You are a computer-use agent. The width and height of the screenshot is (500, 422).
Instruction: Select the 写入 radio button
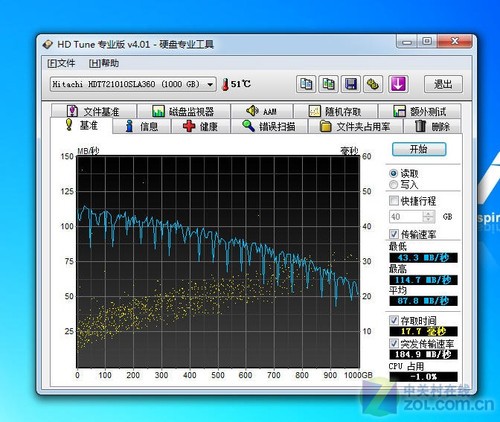[394, 184]
